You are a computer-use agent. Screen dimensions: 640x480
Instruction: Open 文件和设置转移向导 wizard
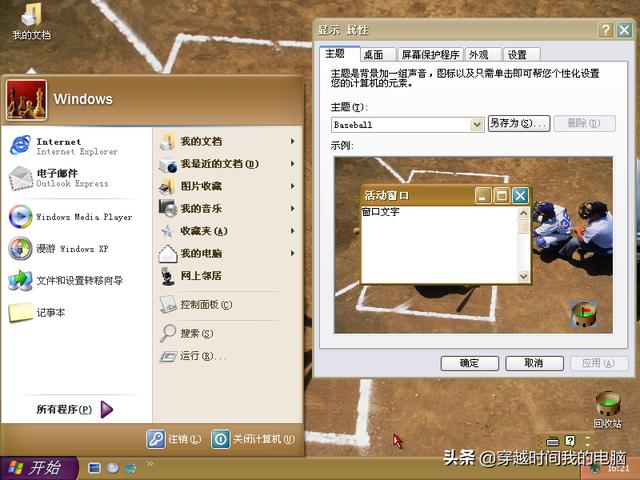pos(65,280)
